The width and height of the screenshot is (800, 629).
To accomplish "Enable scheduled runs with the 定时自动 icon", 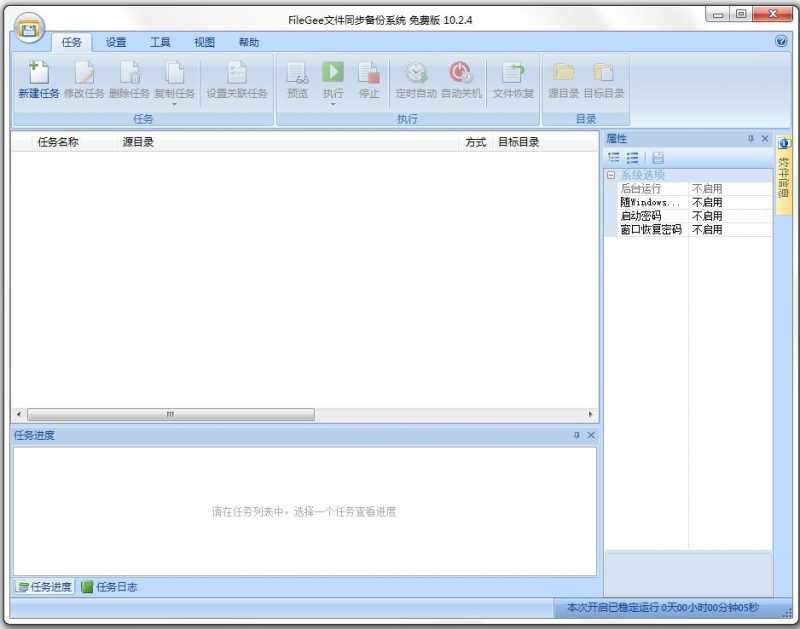I will pyautogui.click(x=416, y=80).
